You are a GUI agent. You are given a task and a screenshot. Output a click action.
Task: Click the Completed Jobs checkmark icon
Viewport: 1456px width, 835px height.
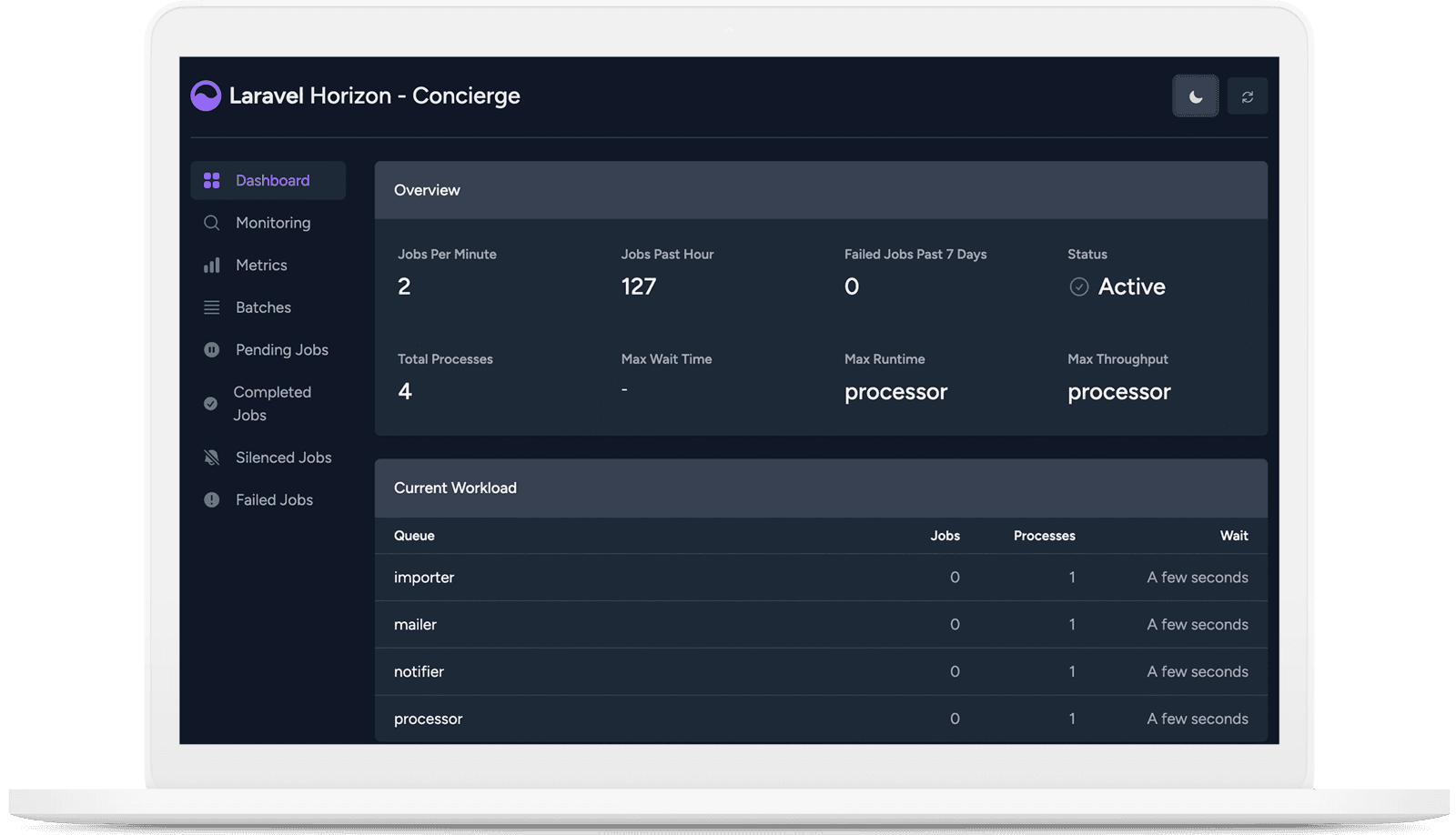click(x=211, y=403)
